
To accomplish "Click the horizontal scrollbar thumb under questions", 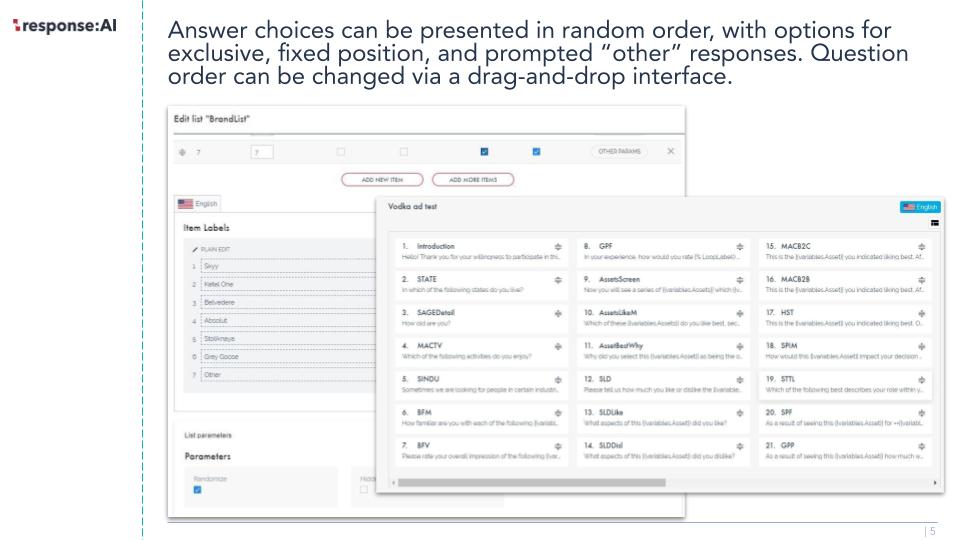I will click(531, 482).
